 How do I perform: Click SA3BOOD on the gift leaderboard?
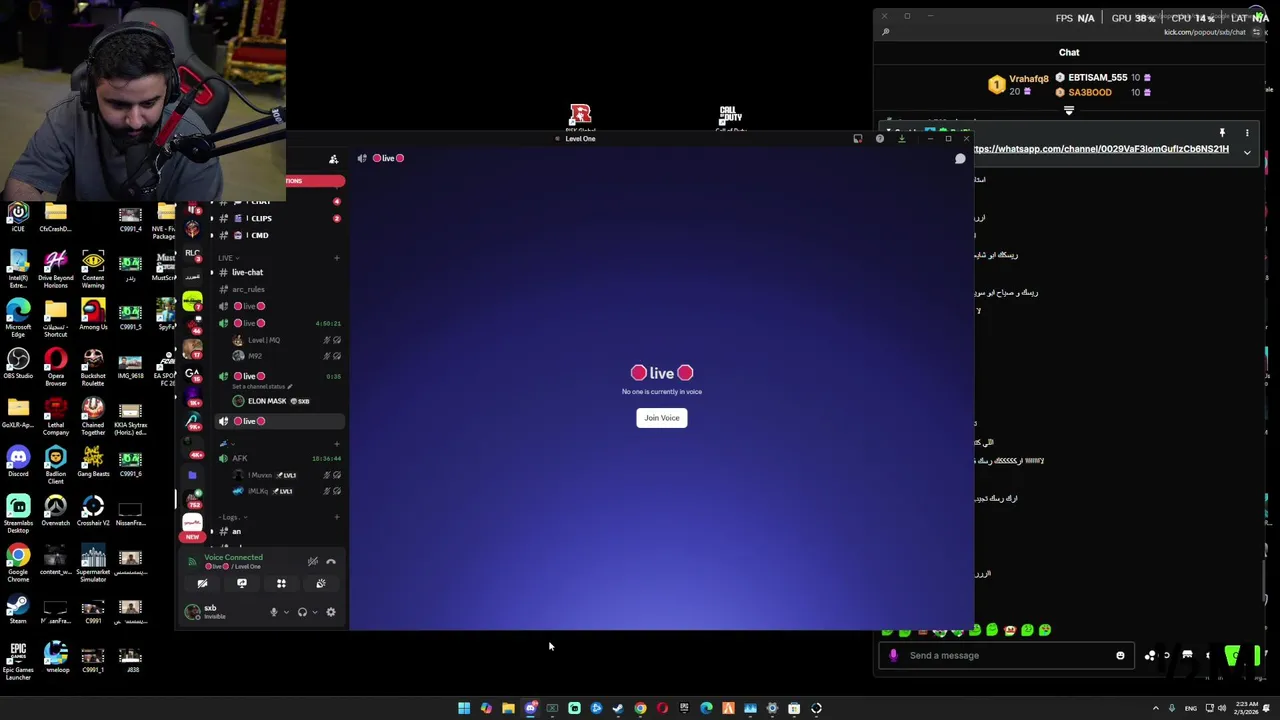[1089, 92]
